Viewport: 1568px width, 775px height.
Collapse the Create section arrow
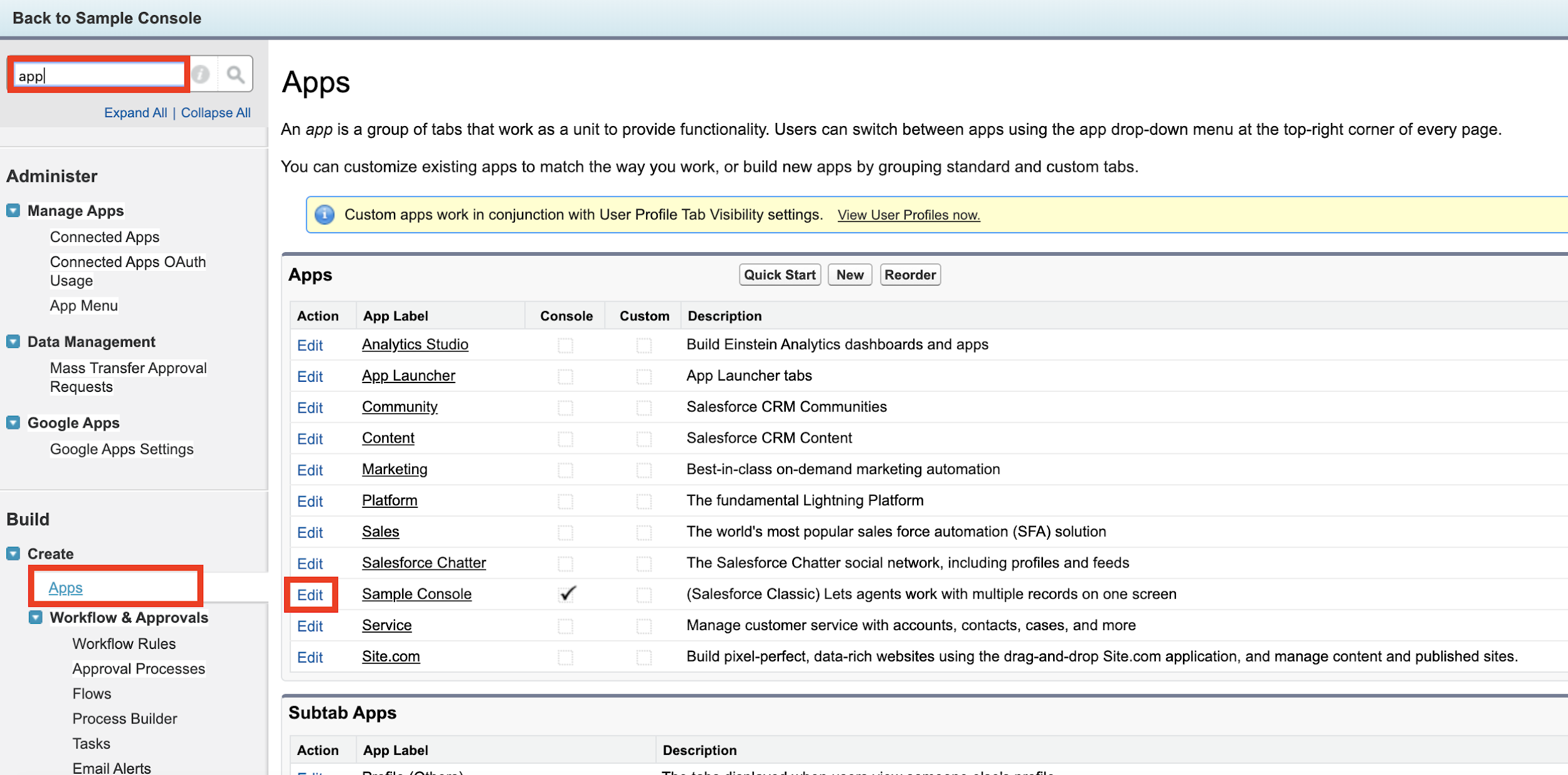coord(13,554)
